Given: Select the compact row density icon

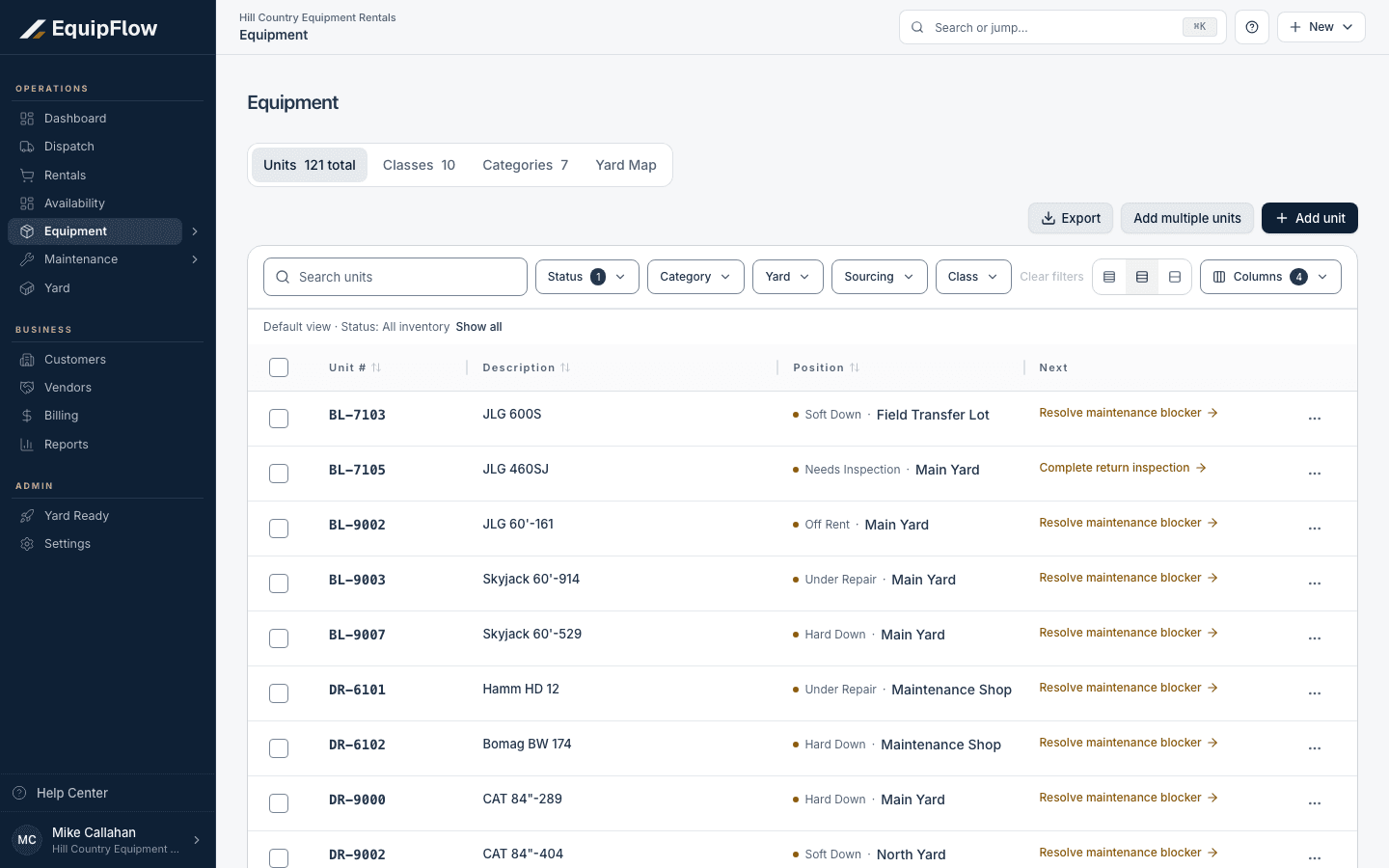Looking at the screenshot, I should [x=1109, y=277].
